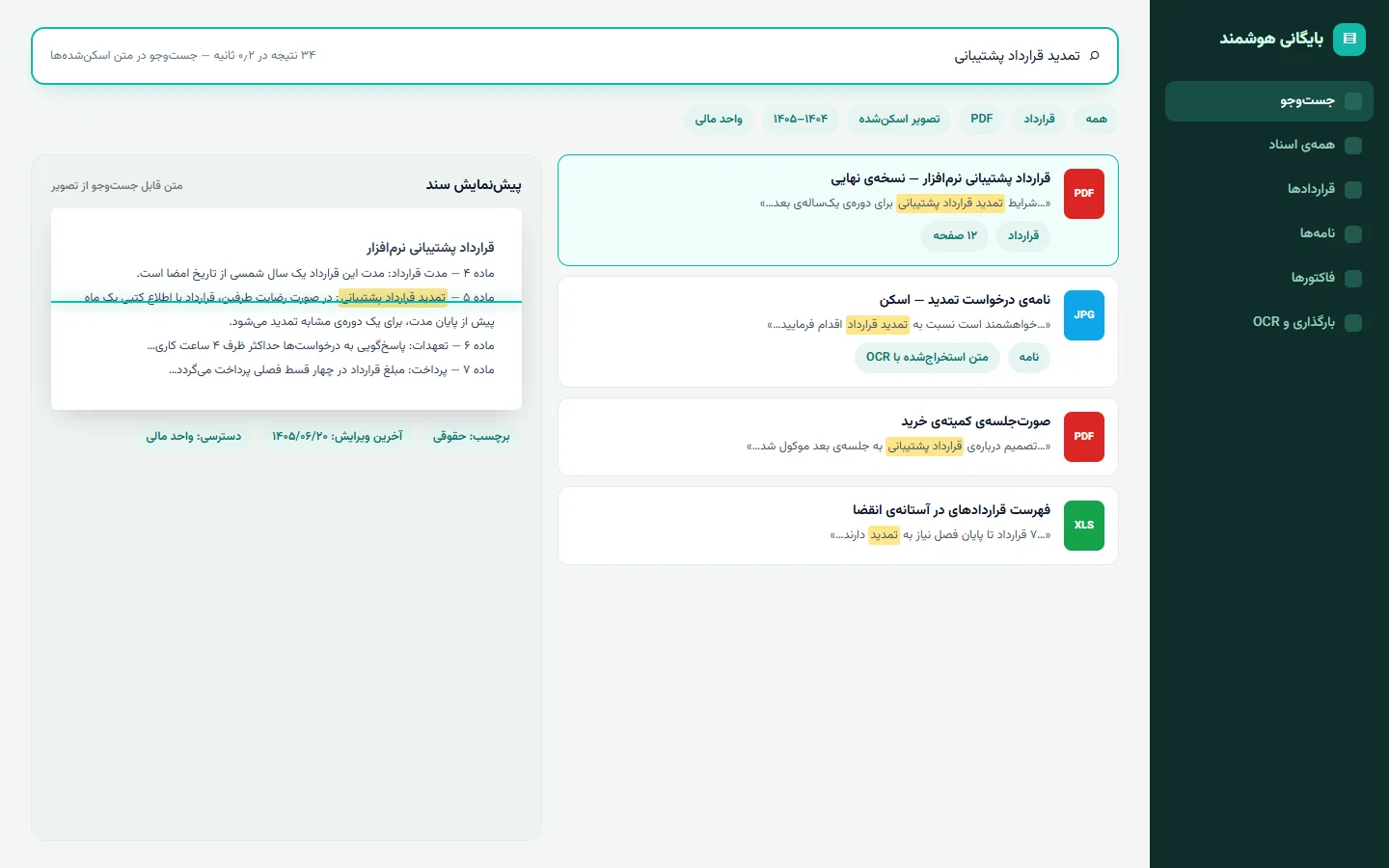Click the دسترسی: واحد مالی tag

[x=194, y=437]
